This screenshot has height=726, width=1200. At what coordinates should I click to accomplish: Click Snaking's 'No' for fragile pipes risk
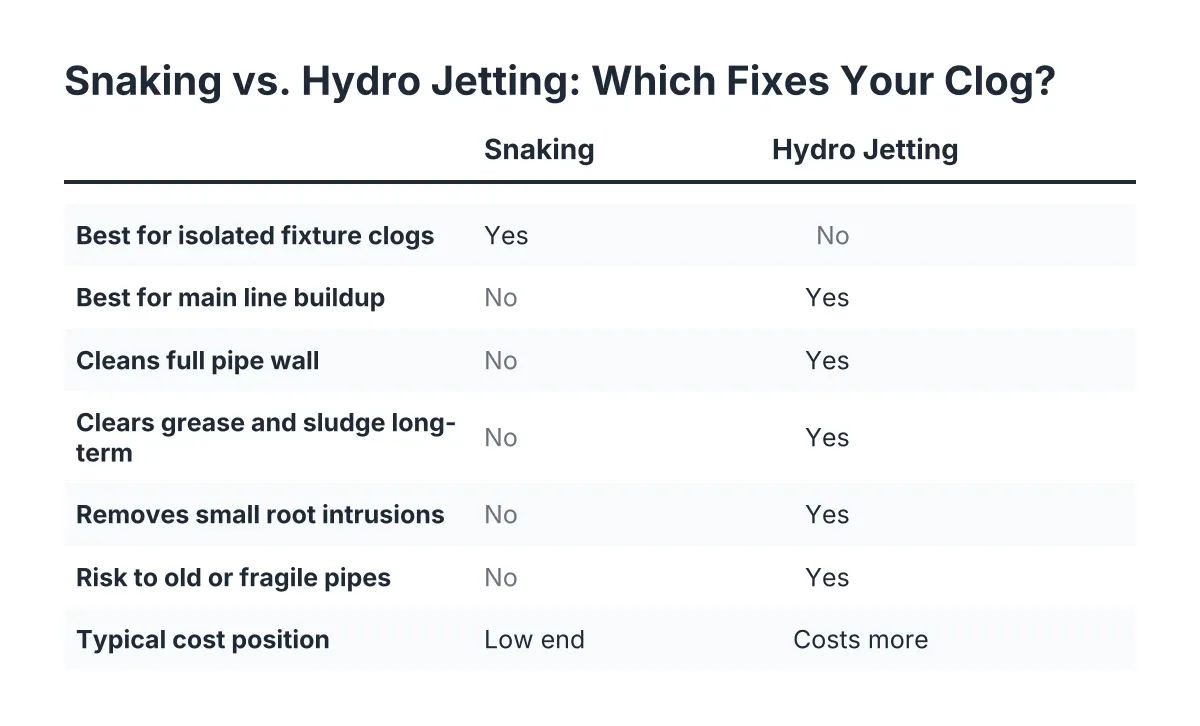tap(501, 578)
